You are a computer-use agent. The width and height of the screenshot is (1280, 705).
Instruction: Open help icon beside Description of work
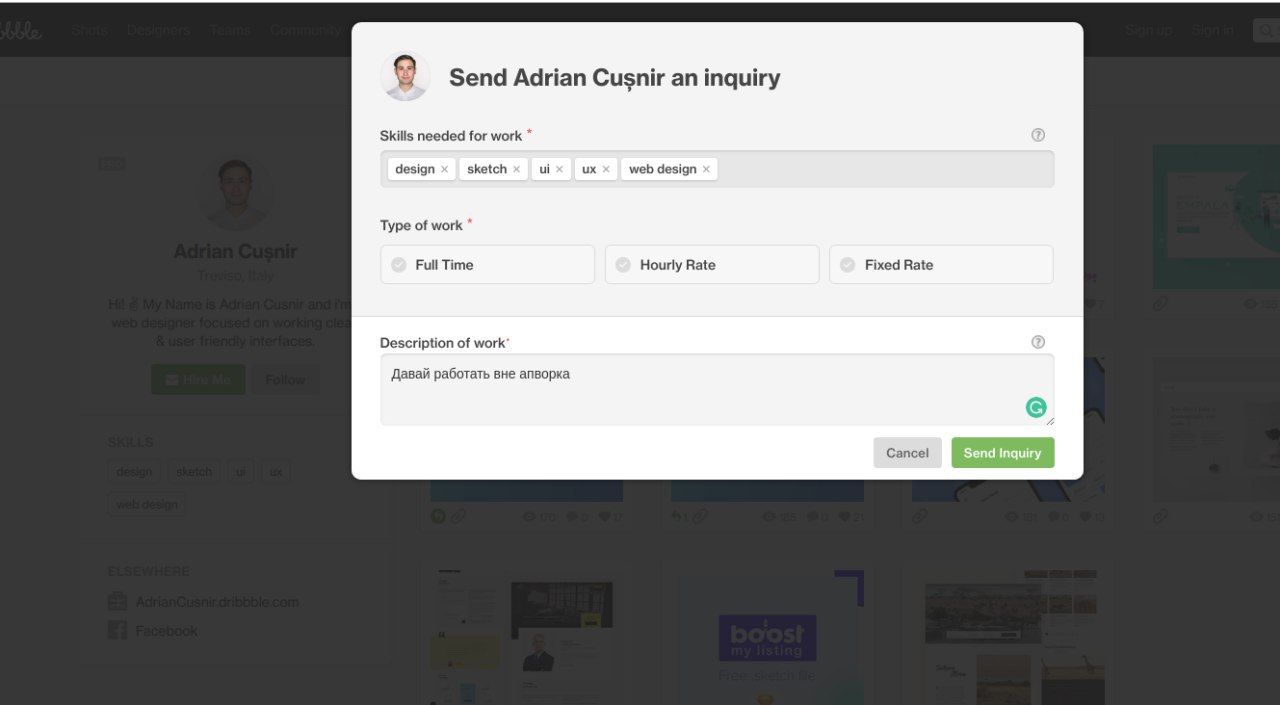[x=1038, y=342]
